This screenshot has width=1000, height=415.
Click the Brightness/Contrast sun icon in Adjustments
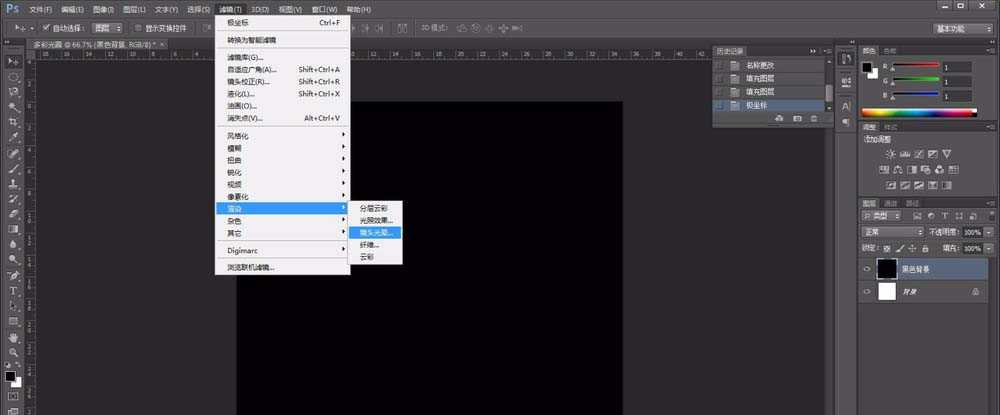tap(889, 152)
